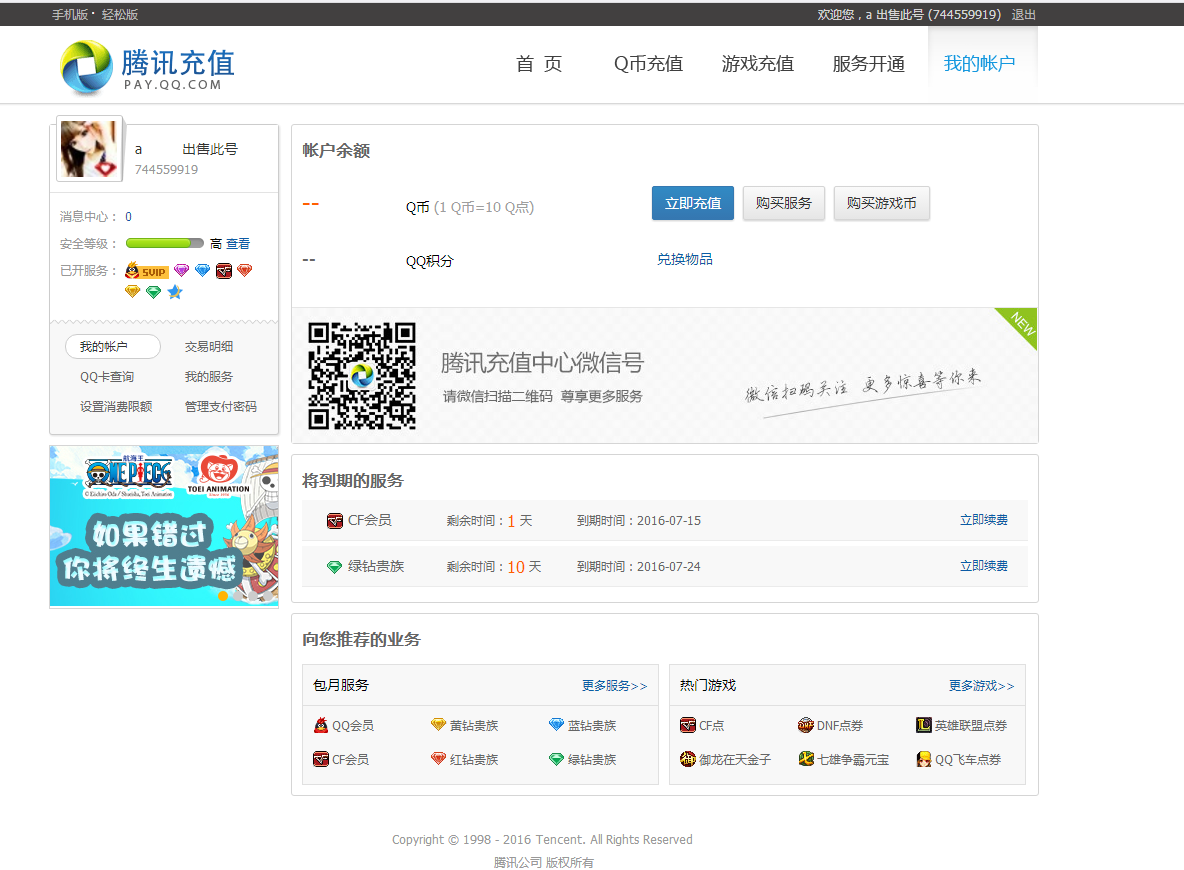Viewport: 1184px width, 870px height.
Task: Click the WeChat QR code image
Action: click(x=362, y=376)
